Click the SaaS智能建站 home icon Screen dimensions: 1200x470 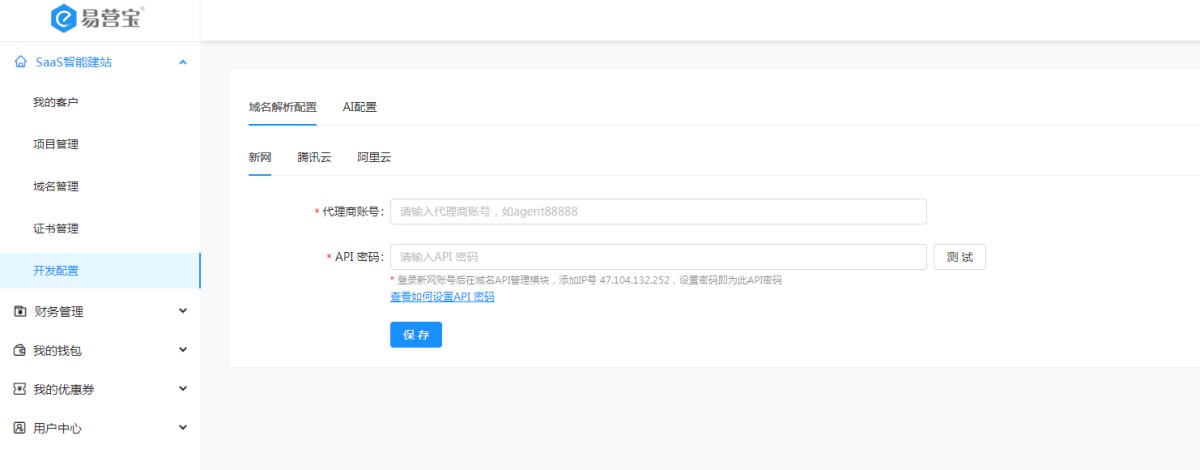tap(20, 62)
